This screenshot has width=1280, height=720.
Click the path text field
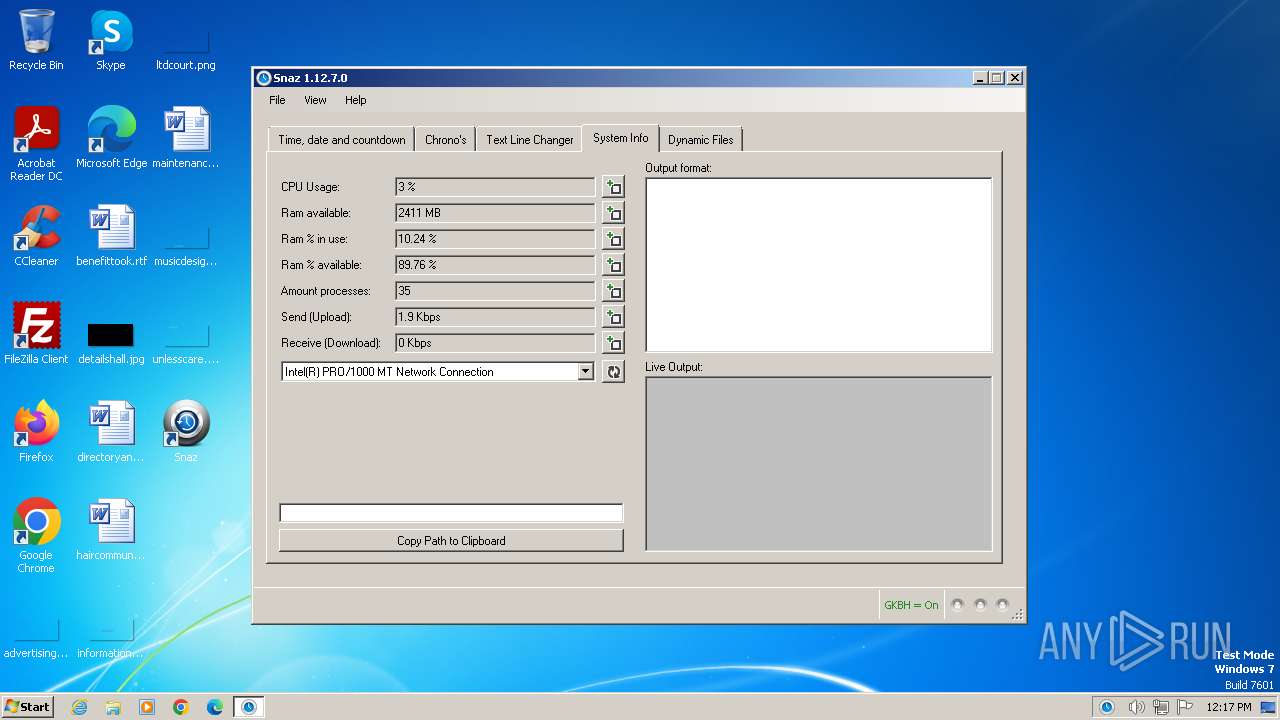[451, 513]
